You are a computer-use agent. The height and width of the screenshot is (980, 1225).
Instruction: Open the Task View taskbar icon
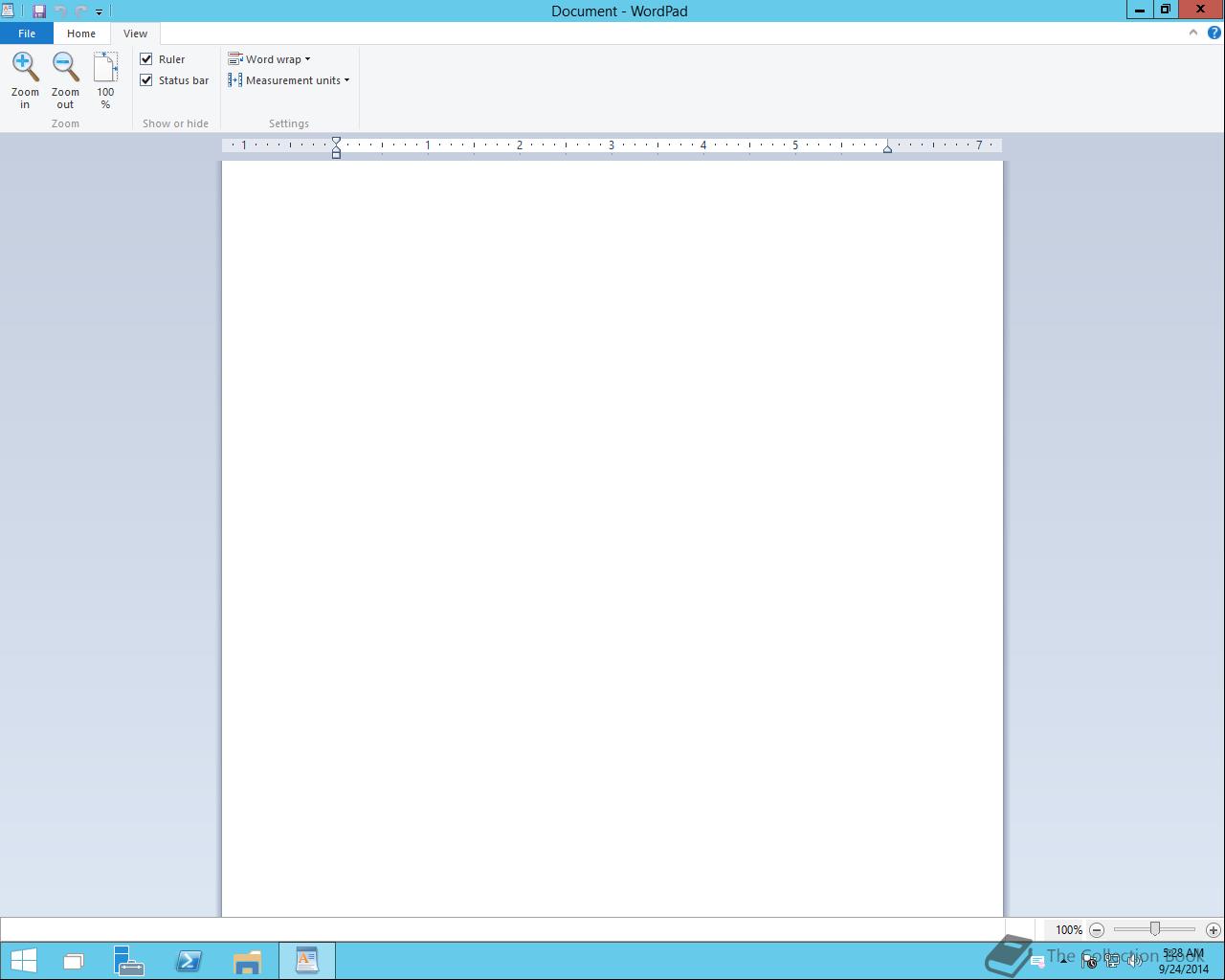point(74,961)
